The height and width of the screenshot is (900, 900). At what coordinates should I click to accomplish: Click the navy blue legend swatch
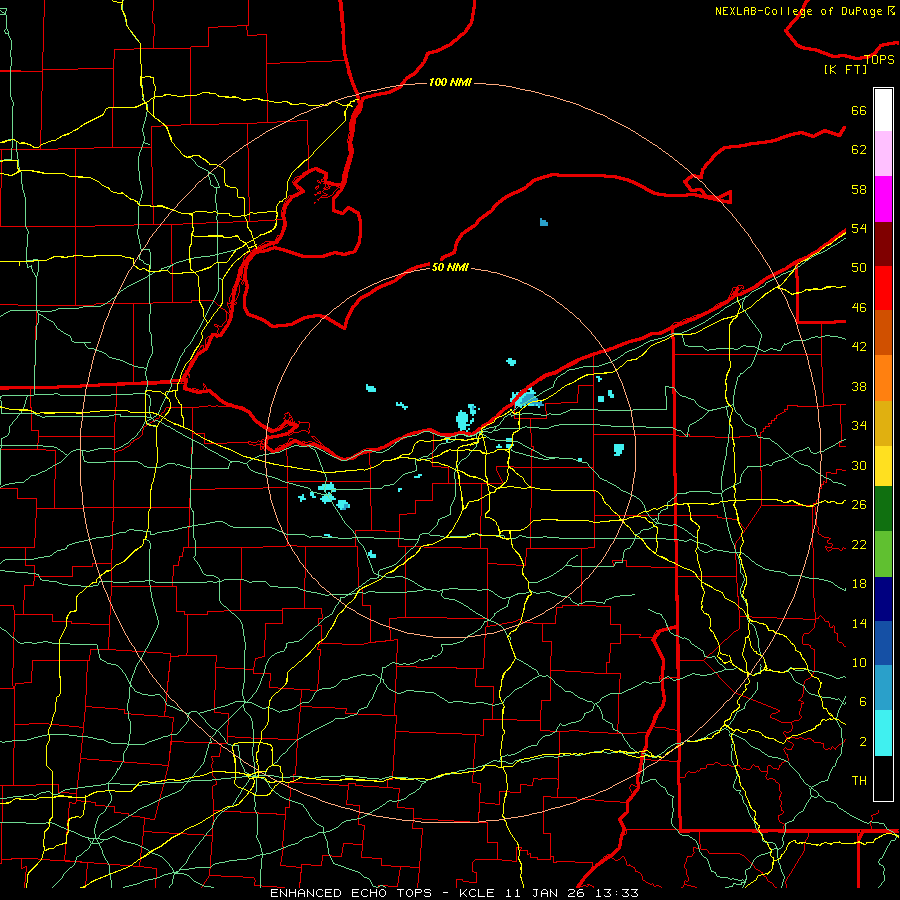883,599
